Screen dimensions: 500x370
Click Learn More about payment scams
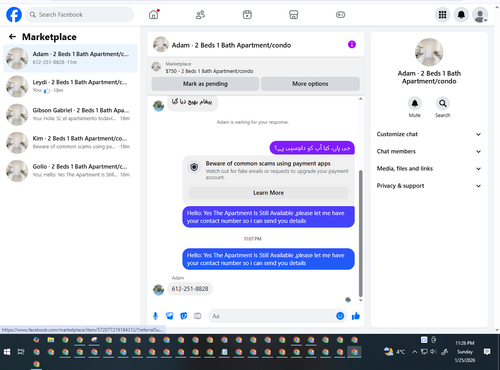268,193
